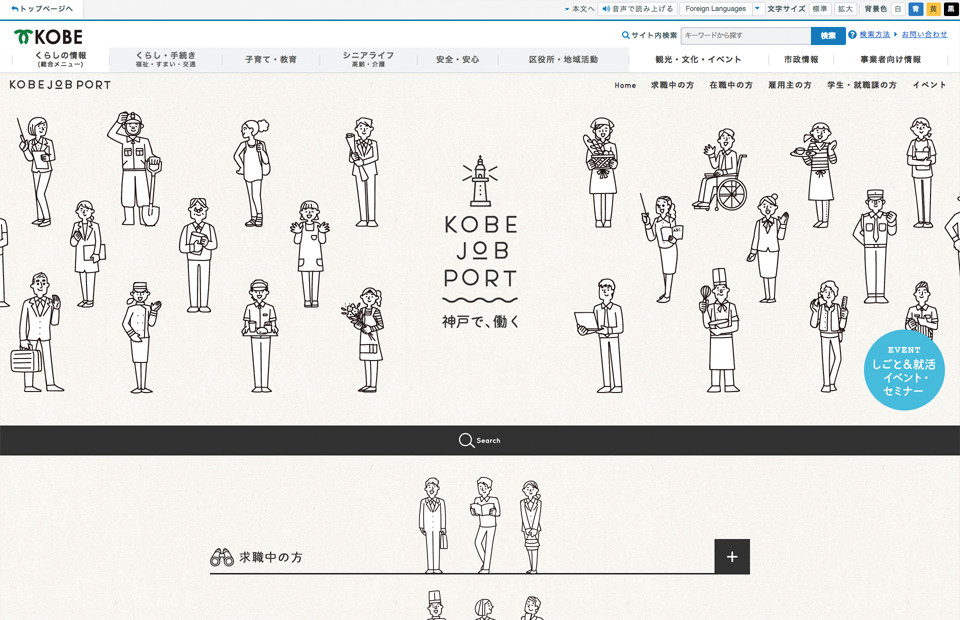Open the くらし・手続き menu
Screen dimensions: 960x620
click(x=166, y=59)
